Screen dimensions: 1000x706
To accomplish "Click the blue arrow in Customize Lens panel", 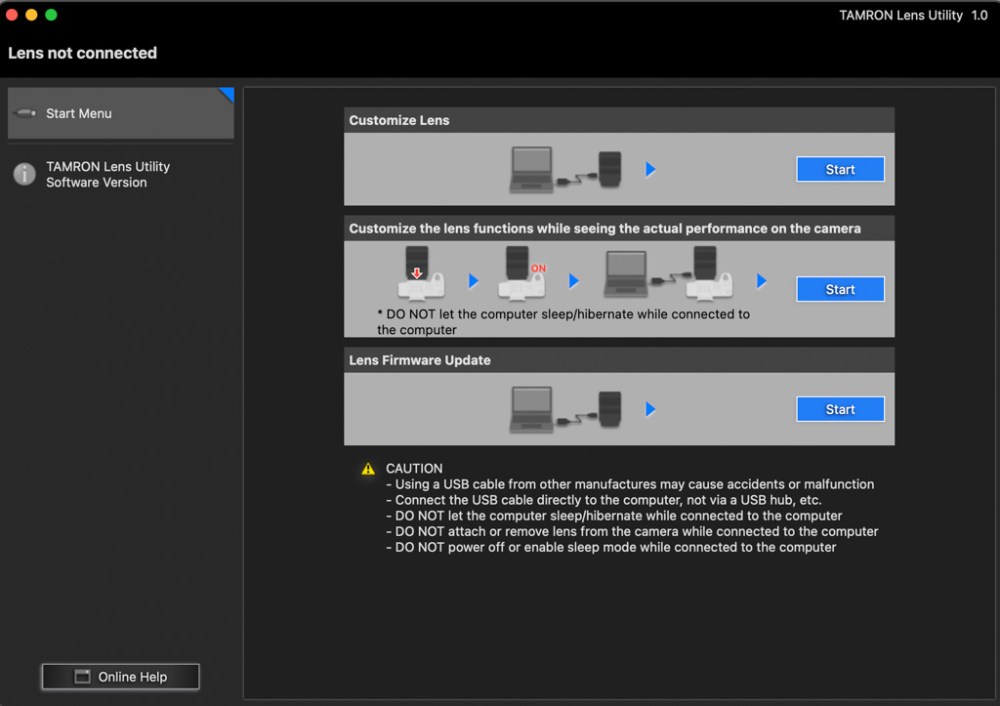I will (x=651, y=169).
